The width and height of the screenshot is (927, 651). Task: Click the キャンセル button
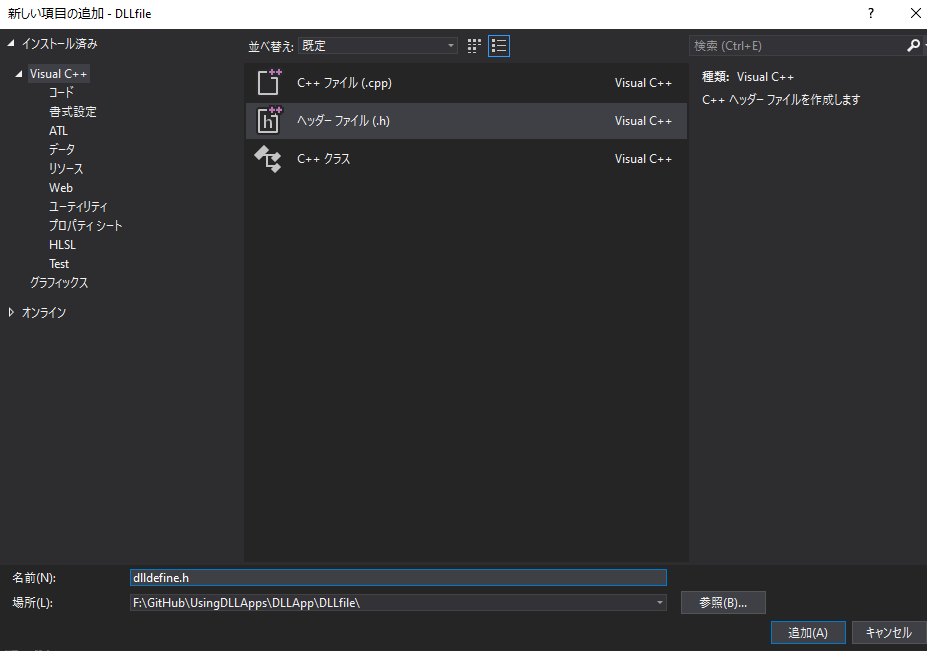[889, 633]
